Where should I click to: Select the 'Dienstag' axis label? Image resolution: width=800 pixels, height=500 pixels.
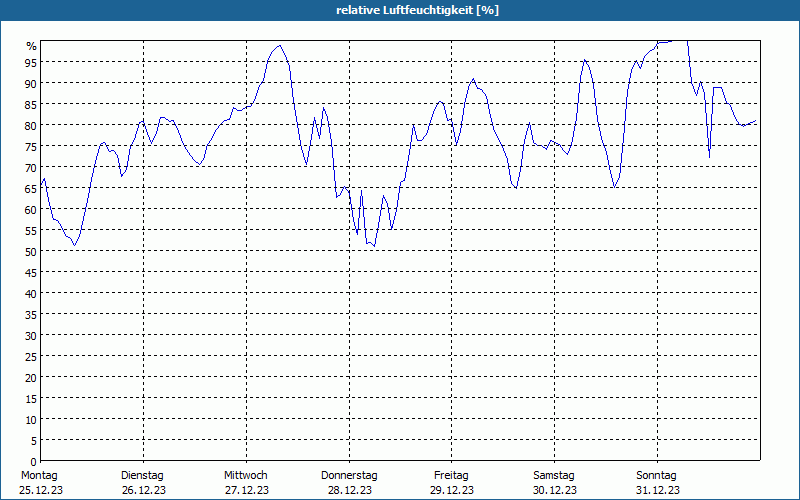click(x=142, y=476)
